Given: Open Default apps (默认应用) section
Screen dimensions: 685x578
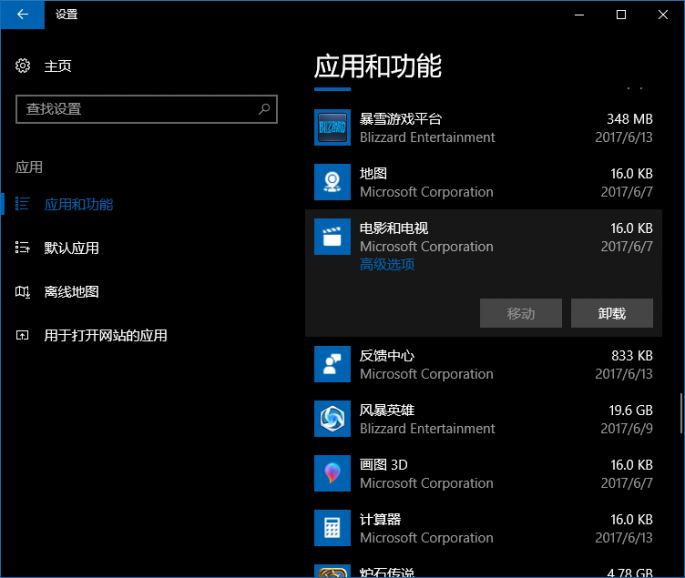Looking at the screenshot, I should coord(71,248).
